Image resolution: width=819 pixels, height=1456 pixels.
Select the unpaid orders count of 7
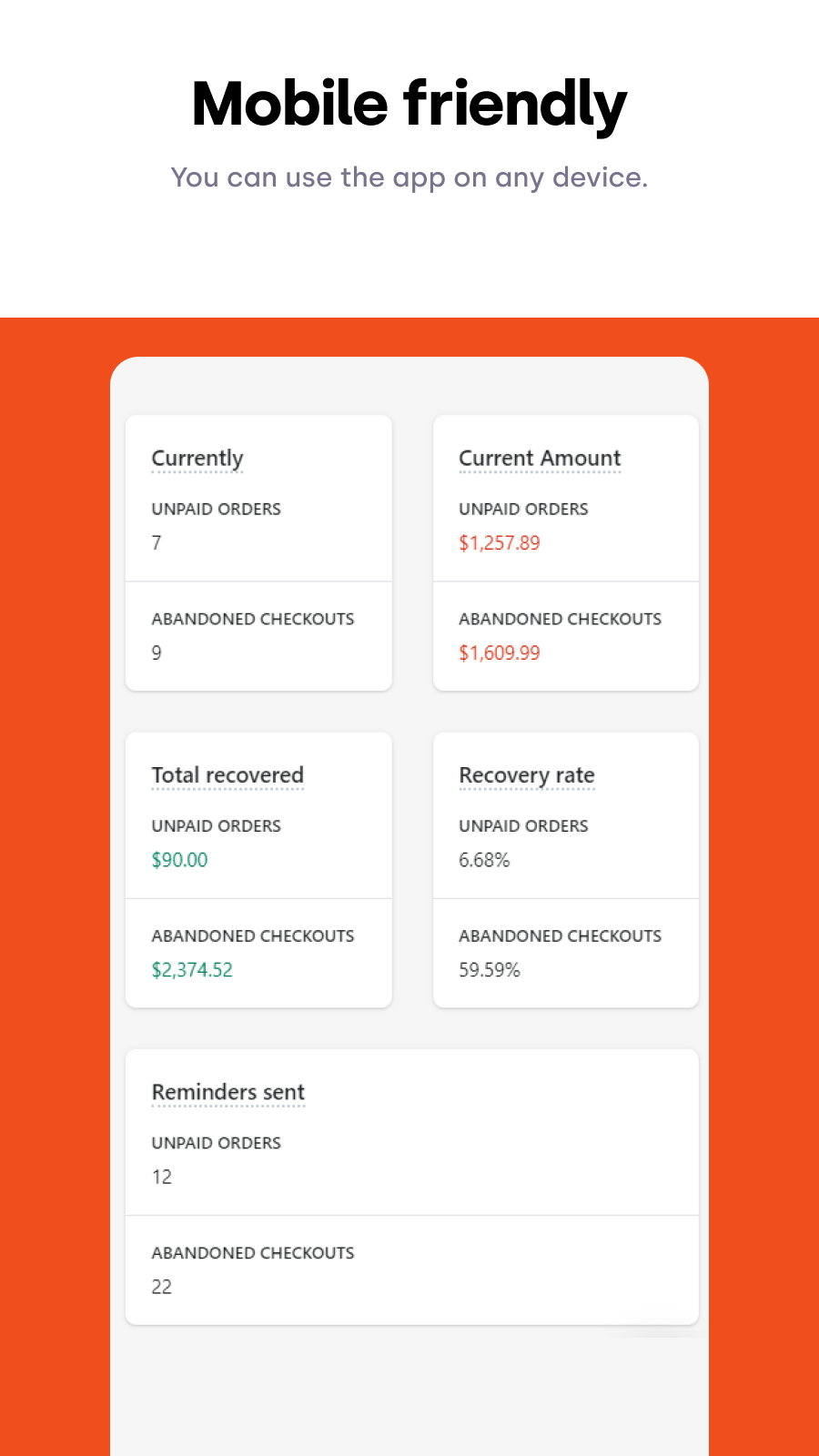(156, 543)
